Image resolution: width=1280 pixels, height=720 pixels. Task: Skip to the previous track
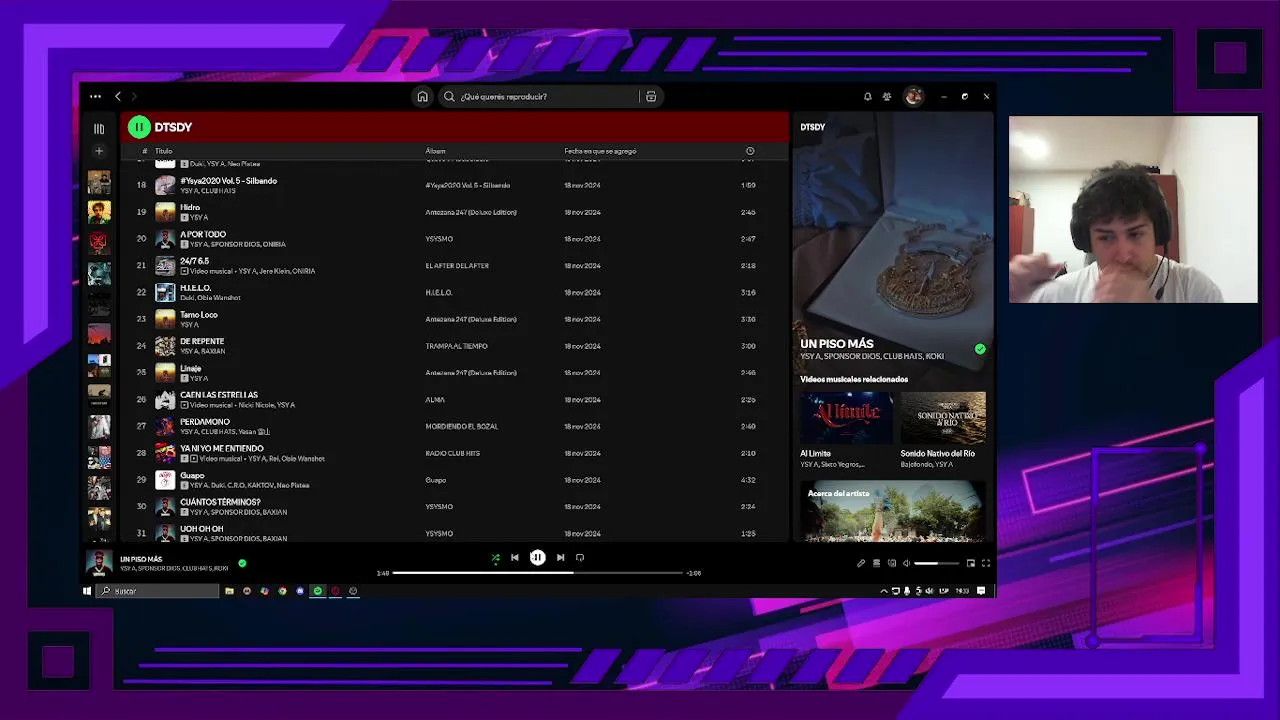pyautogui.click(x=514, y=558)
